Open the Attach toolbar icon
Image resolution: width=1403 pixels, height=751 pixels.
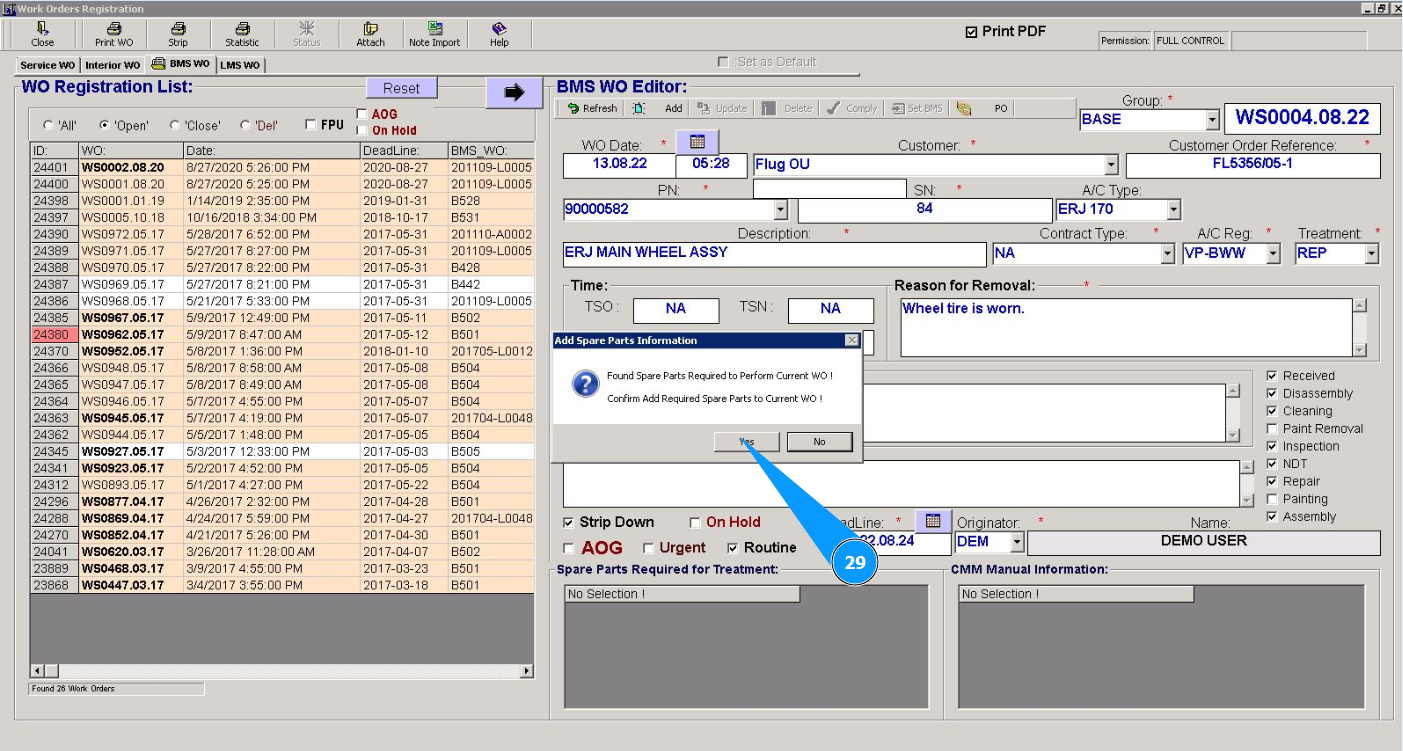tap(370, 34)
